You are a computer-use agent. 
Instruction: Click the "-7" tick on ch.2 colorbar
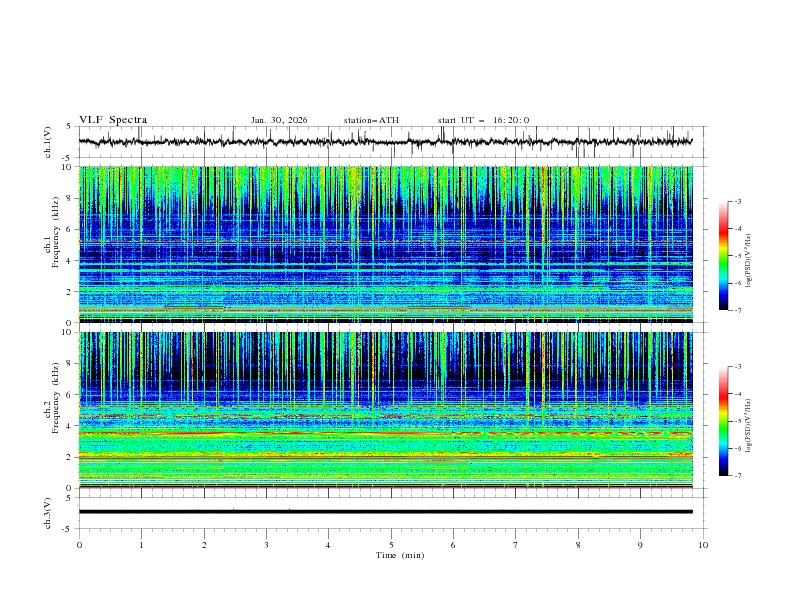(x=738, y=476)
